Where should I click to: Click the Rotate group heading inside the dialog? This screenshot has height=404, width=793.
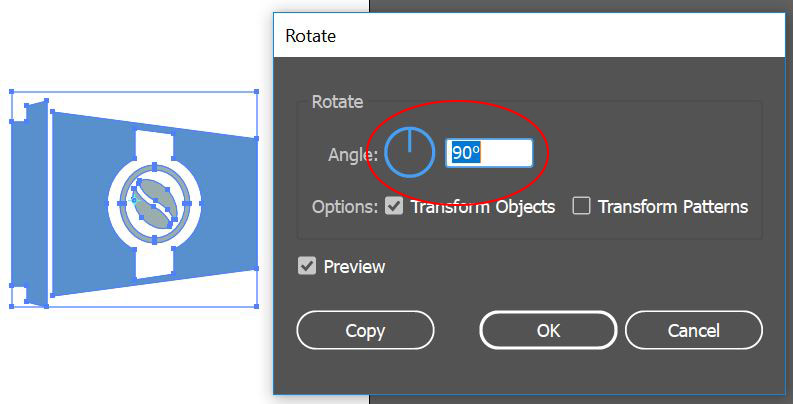click(338, 102)
